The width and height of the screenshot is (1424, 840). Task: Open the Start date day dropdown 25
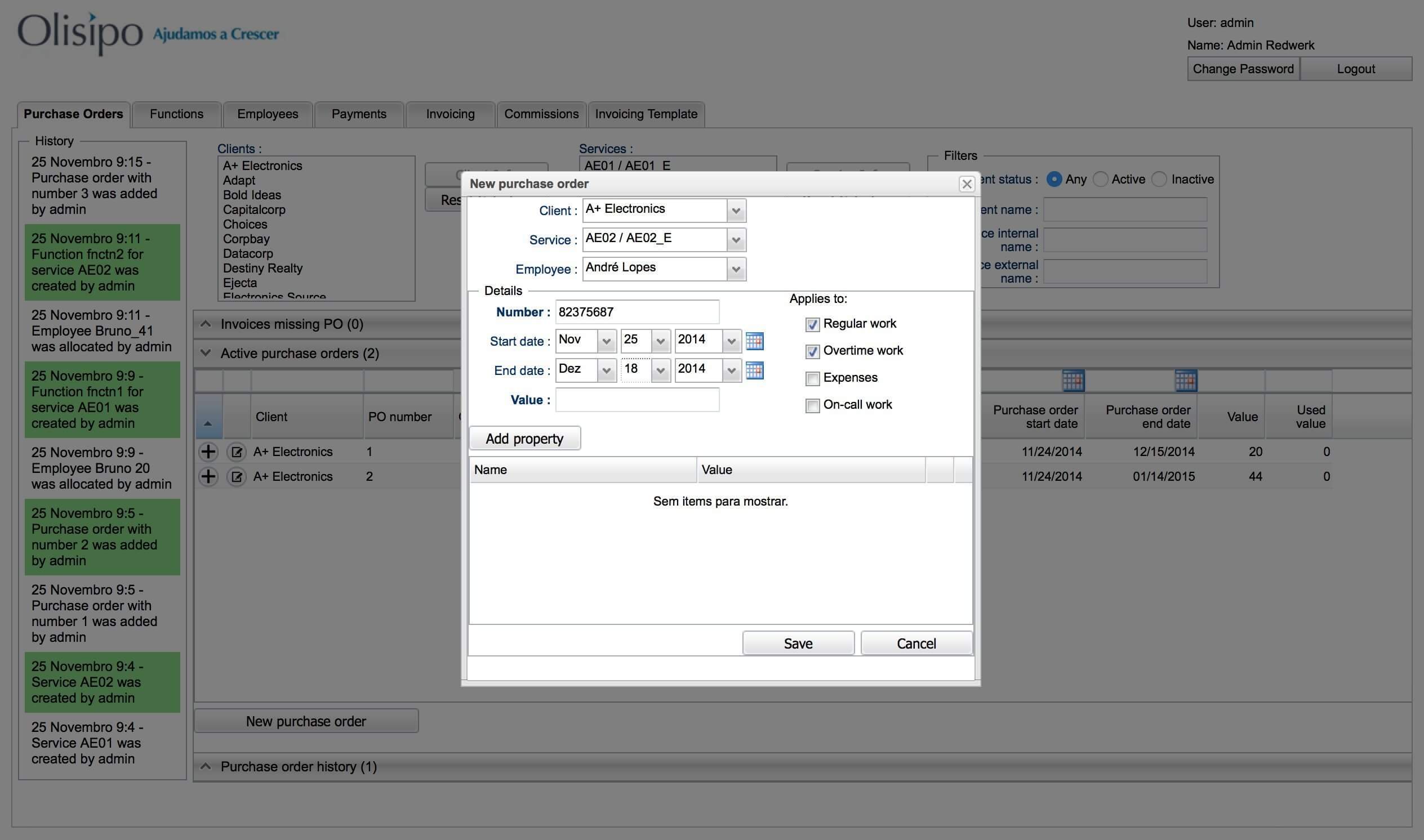tap(660, 341)
